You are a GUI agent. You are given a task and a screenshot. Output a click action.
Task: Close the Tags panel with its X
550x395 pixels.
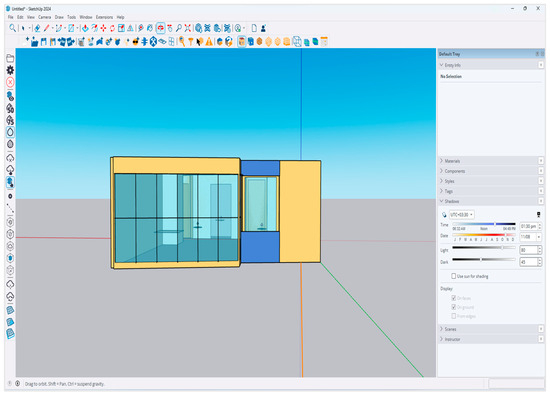click(x=541, y=191)
